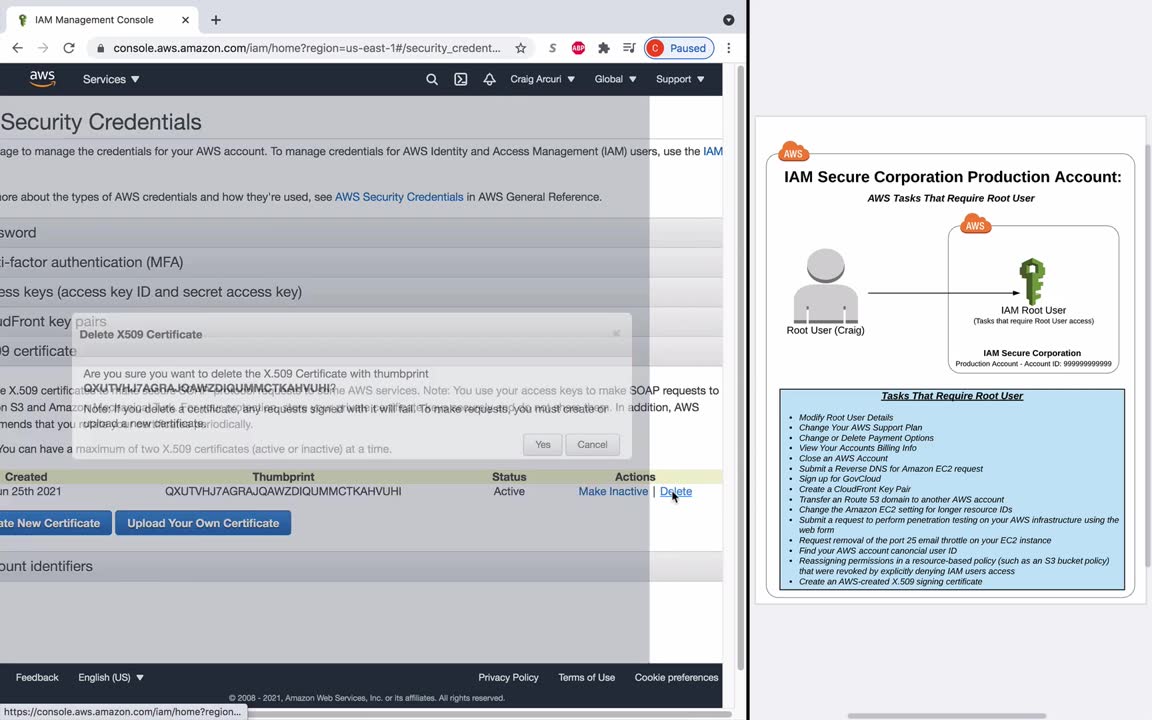Open the media control playlist icon
Image resolution: width=1152 pixels, height=720 pixels.
click(x=629, y=48)
